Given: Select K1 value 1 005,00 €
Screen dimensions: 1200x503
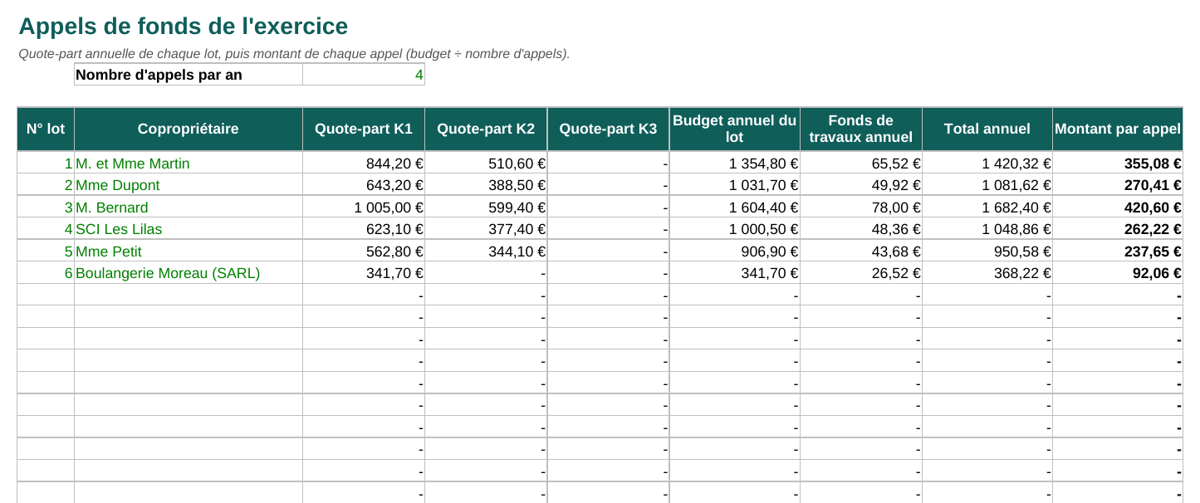Looking at the screenshot, I should pos(364,207).
